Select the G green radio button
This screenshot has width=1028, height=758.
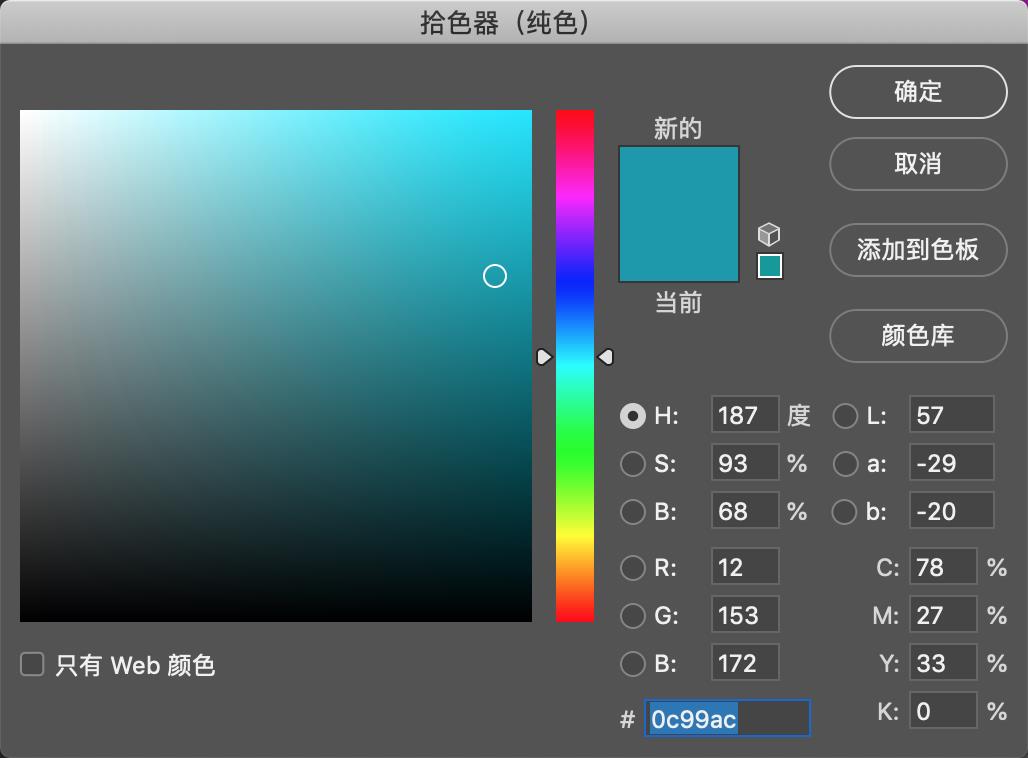632,616
